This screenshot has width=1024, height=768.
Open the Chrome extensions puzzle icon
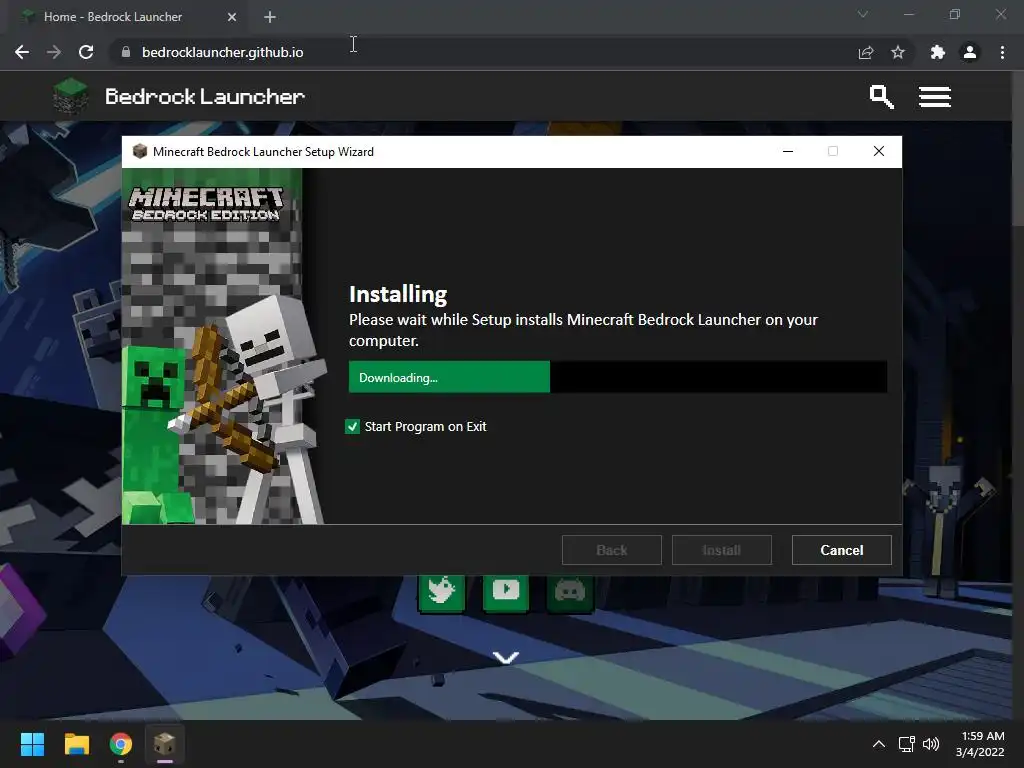coord(938,52)
